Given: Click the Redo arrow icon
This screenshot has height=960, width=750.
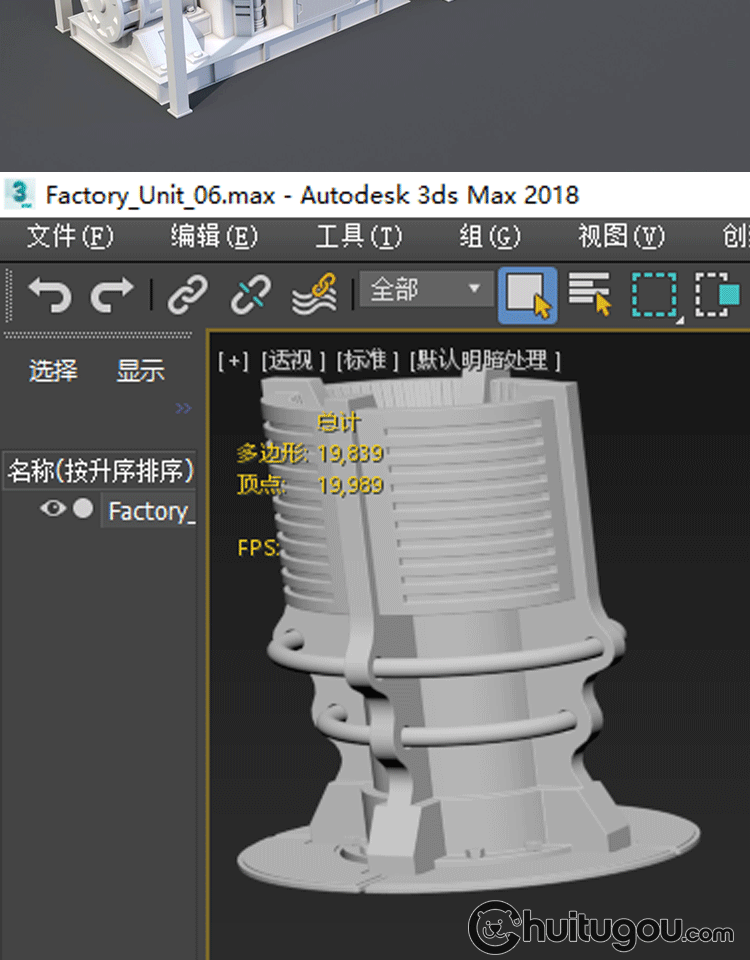Looking at the screenshot, I should [112, 295].
